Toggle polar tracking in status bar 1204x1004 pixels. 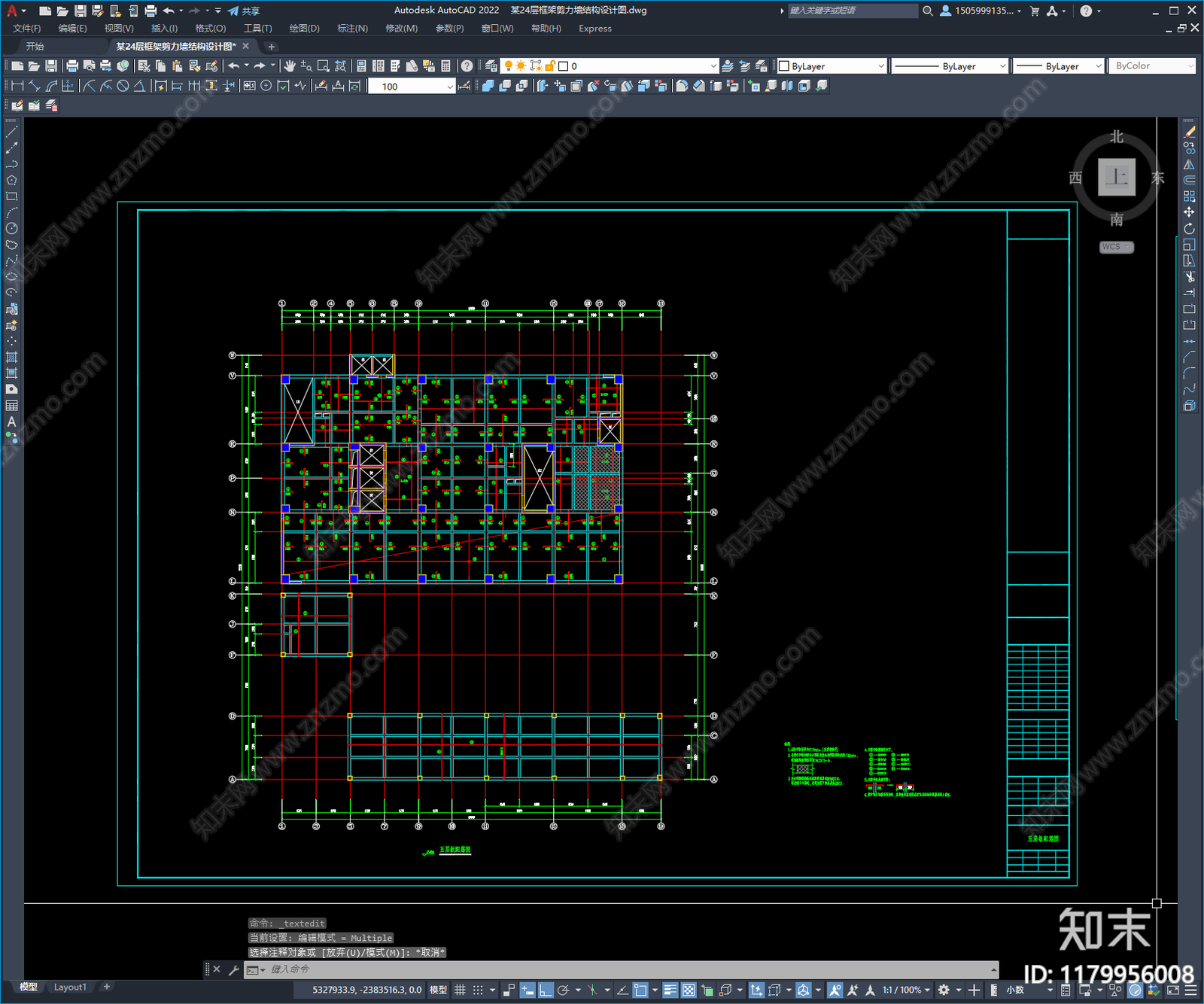pos(563,990)
